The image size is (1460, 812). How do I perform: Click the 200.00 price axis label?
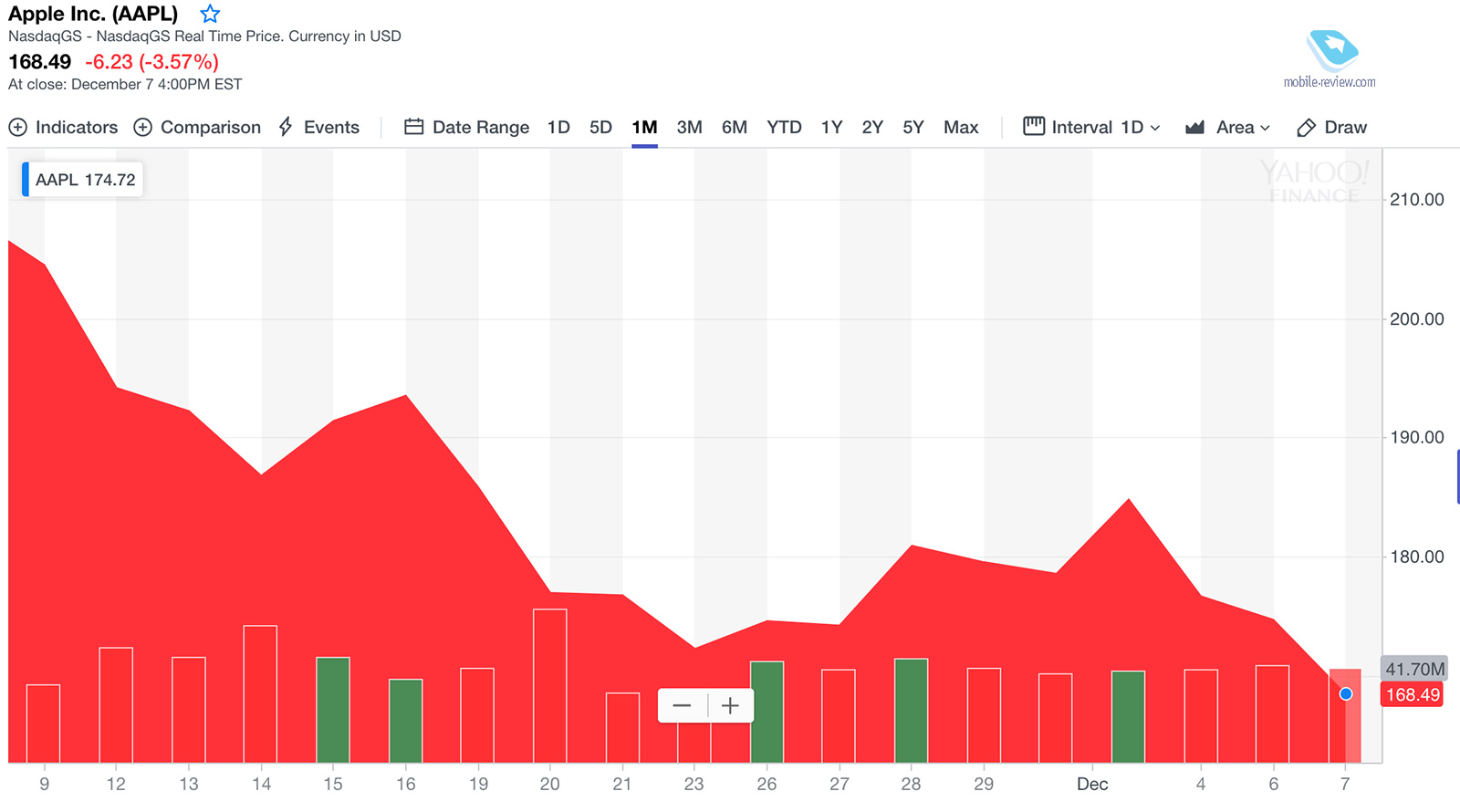1416,318
